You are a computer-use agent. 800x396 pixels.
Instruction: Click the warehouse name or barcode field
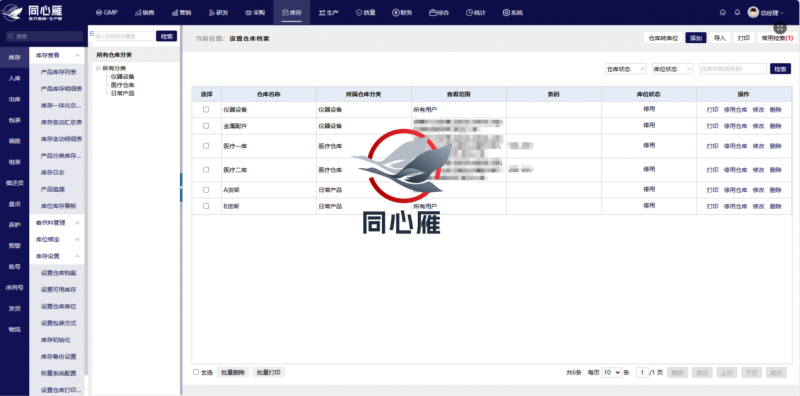coord(733,69)
